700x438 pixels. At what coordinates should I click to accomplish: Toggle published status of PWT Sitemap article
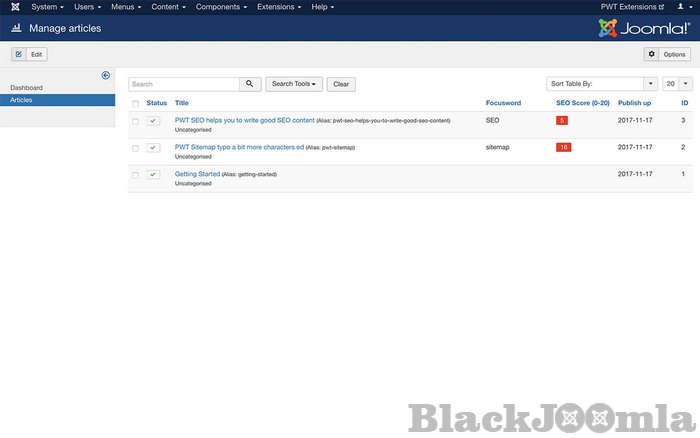point(153,147)
